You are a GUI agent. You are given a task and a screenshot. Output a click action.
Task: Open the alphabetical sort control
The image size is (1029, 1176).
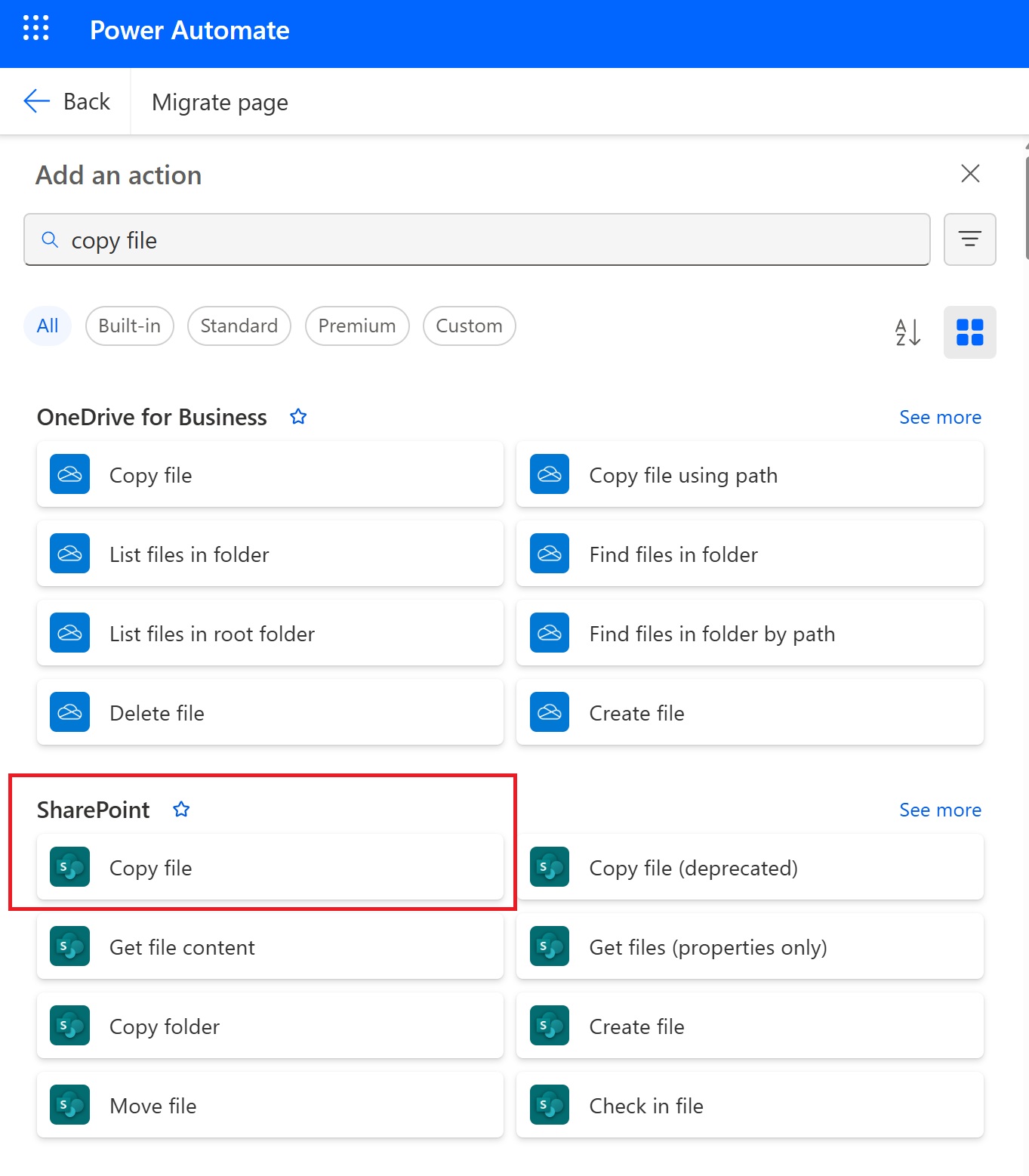906,332
